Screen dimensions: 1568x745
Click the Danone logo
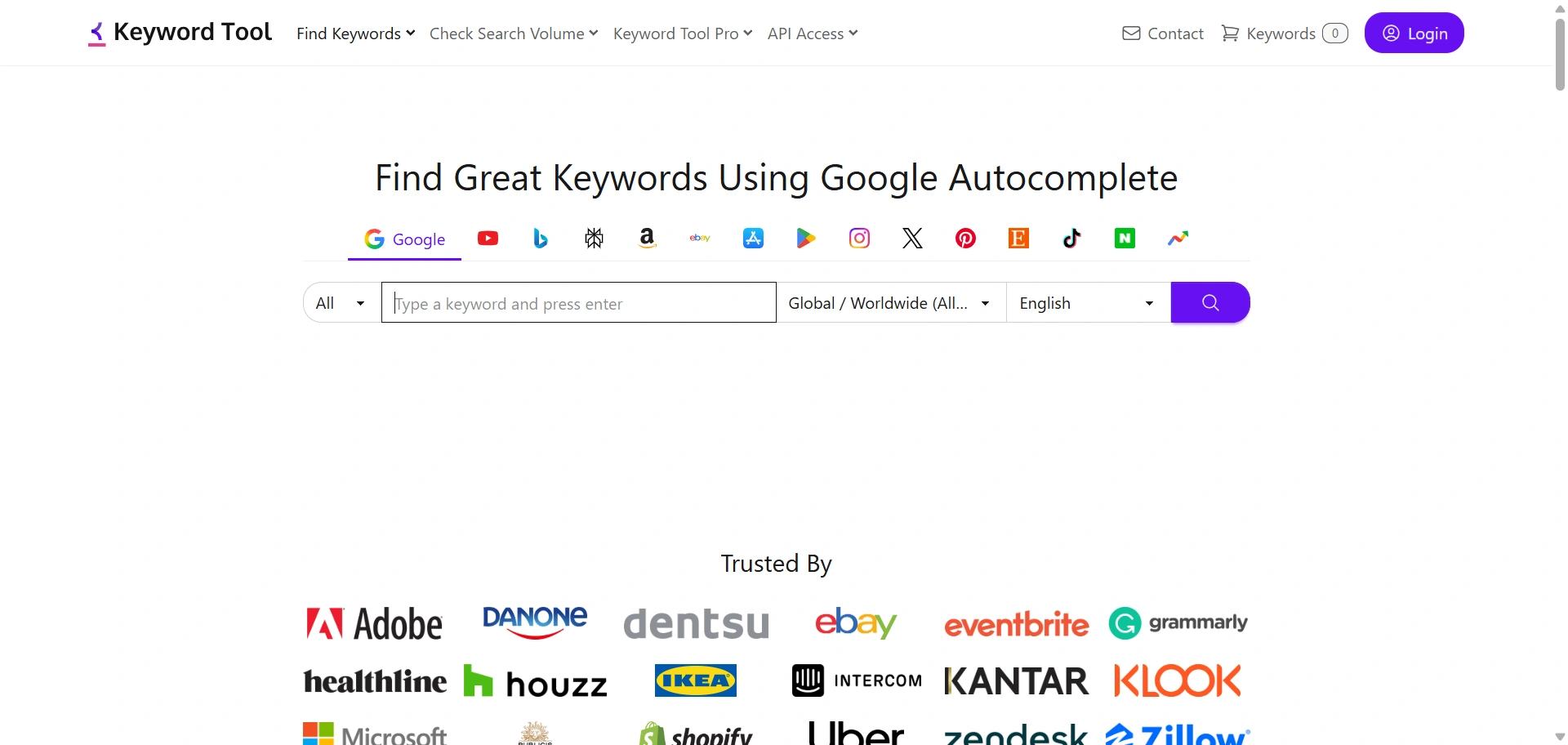(x=535, y=622)
